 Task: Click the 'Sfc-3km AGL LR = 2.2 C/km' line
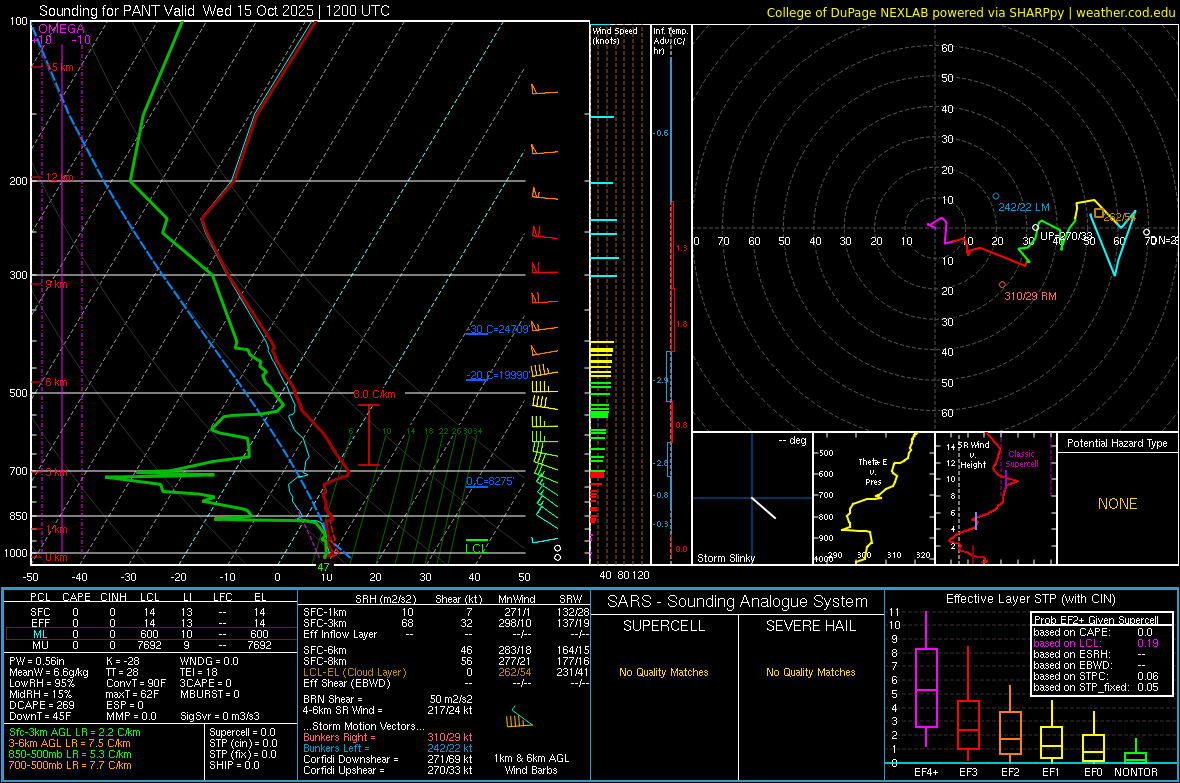[x=75, y=732]
